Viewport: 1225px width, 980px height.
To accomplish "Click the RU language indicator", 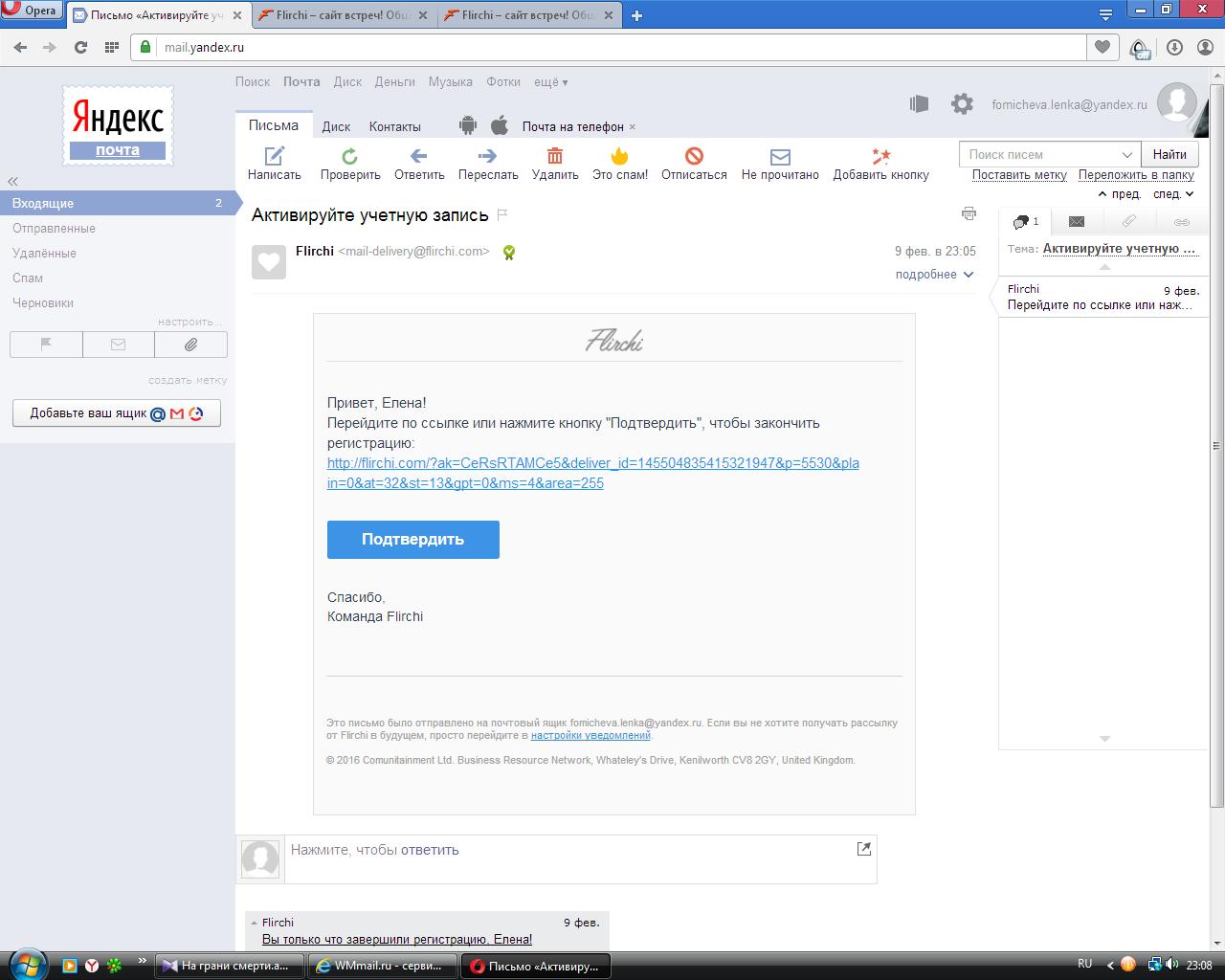I will point(1084,964).
